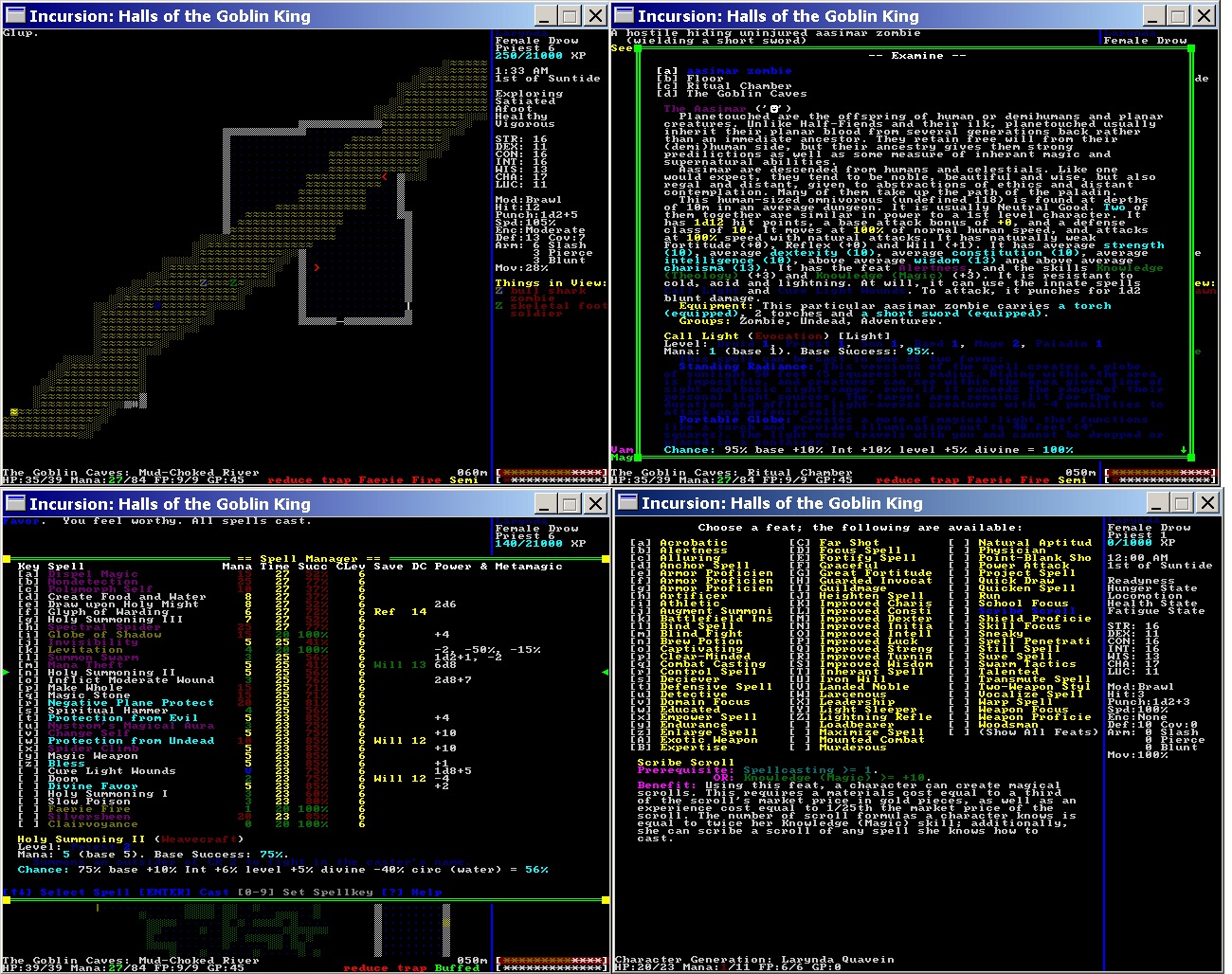Click the green left-side row pointer in Spell Manager
Image resolution: width=1232 pixels, height=974 pixels.
point(7,673)
